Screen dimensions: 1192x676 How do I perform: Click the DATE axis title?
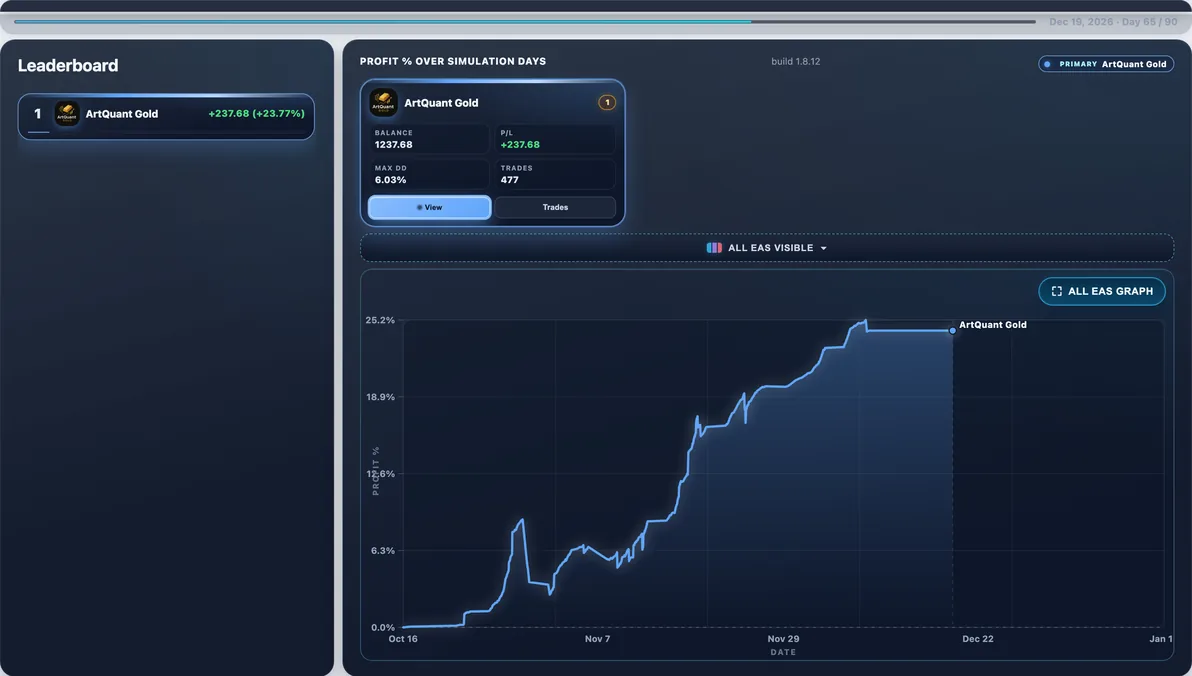[x=783, y=652]
